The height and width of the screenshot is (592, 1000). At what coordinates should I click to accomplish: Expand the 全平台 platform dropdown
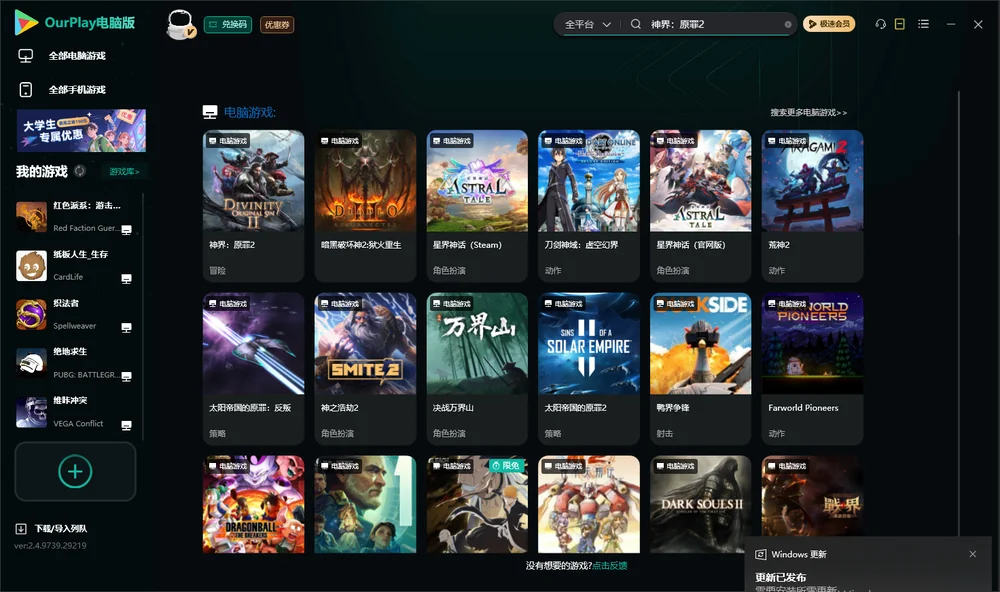click(587, 24)
